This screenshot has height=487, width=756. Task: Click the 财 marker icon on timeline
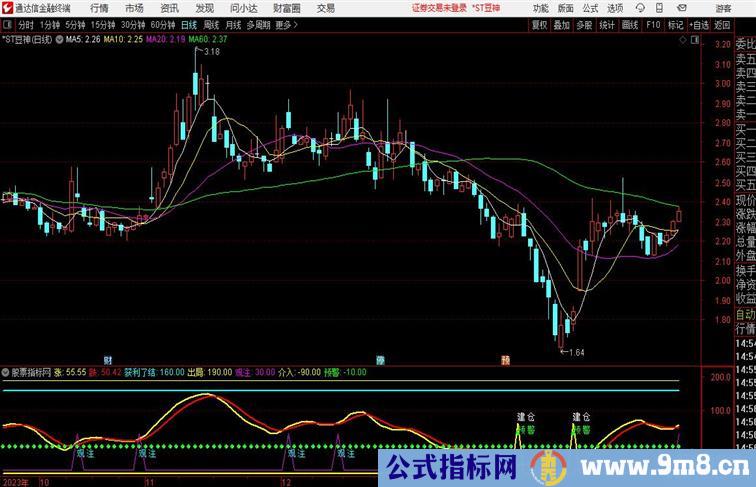pos(108,358)
